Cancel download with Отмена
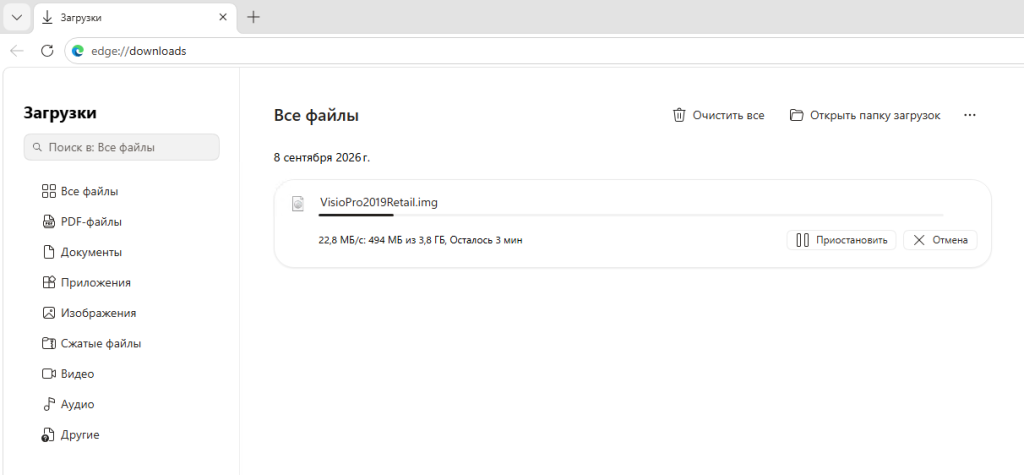 [940, 240]
